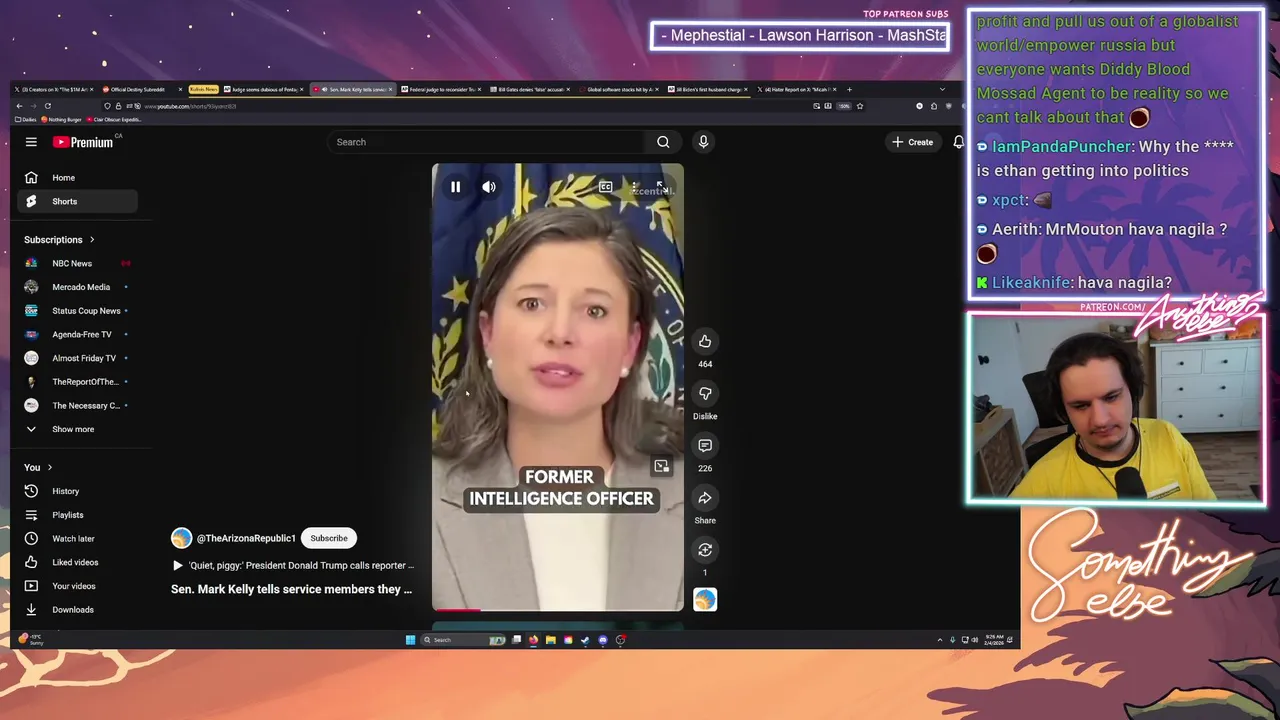Open the Windows Start menu
The height and width of the screenshot is (720, 1280).
coord(410,640)
